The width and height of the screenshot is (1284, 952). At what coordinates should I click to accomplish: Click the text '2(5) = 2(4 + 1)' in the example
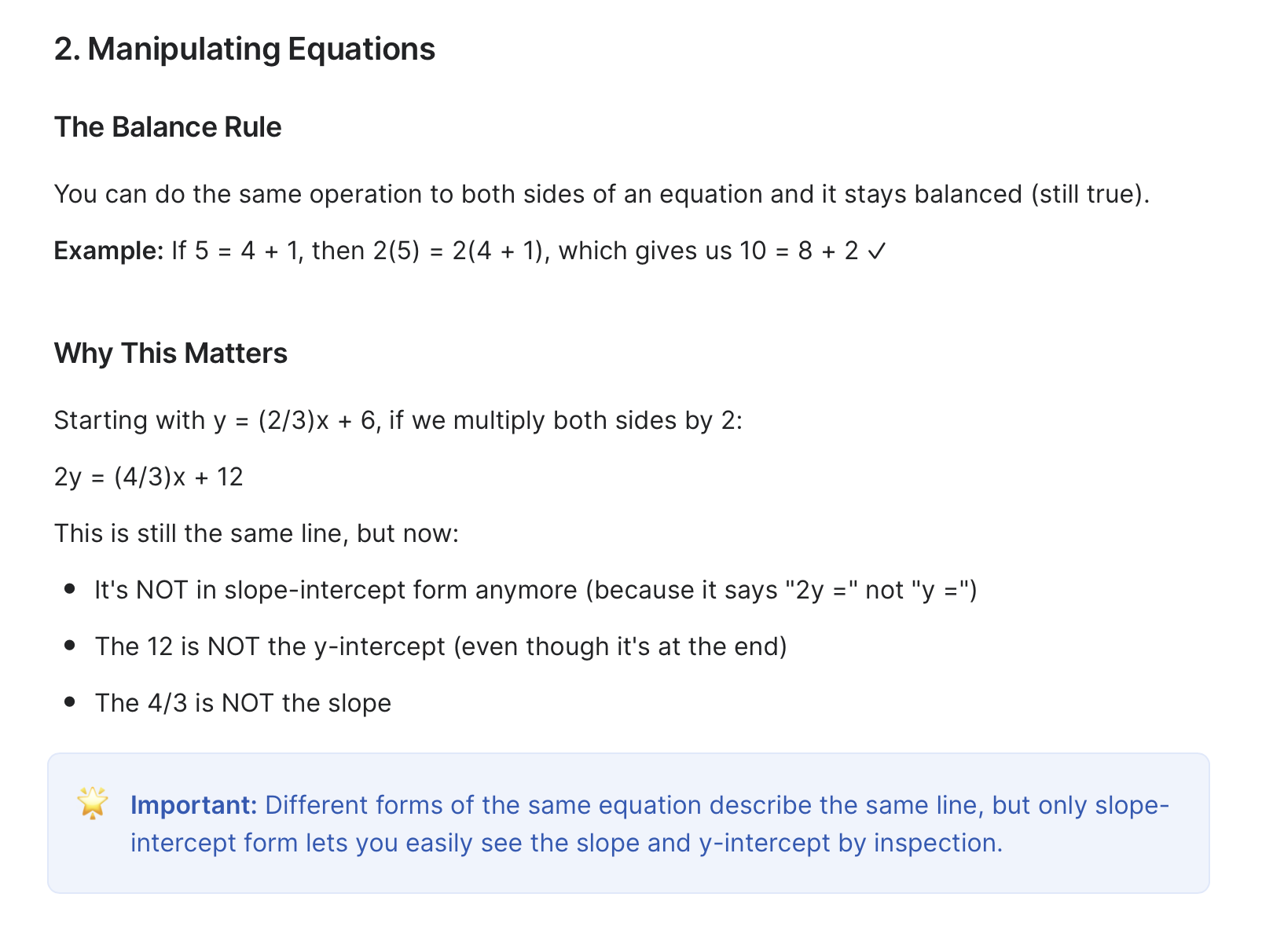(x=459, y=251)
